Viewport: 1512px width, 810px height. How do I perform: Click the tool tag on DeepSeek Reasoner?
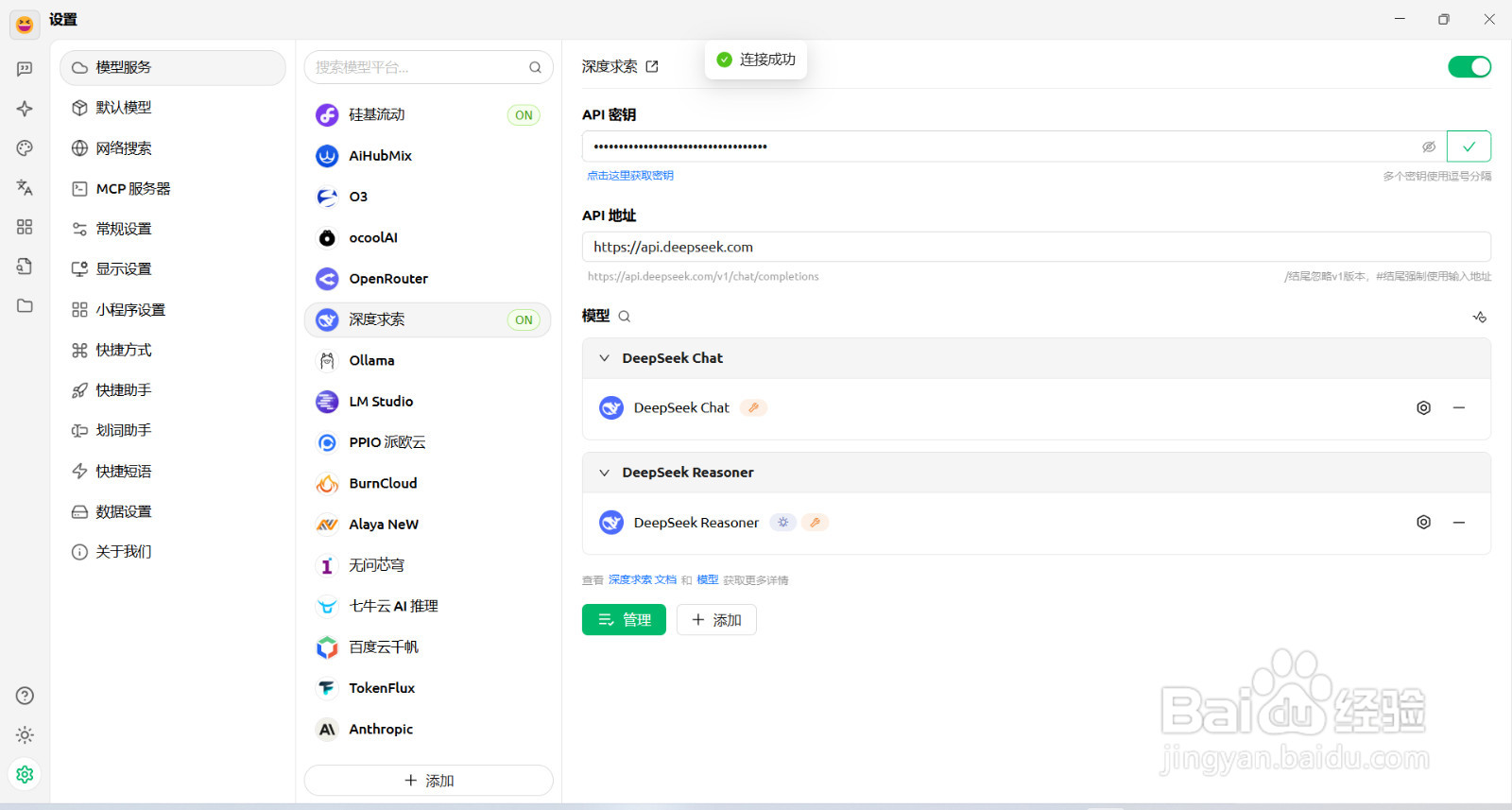click(x=815, y=522)
